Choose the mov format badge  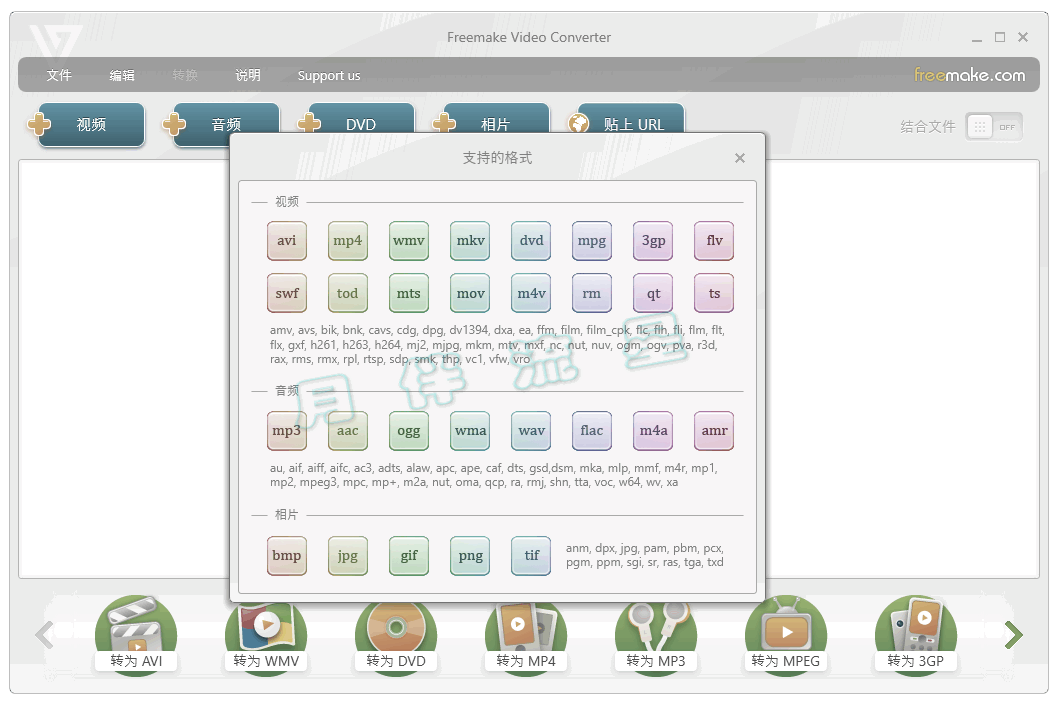(x=470, y=293)
